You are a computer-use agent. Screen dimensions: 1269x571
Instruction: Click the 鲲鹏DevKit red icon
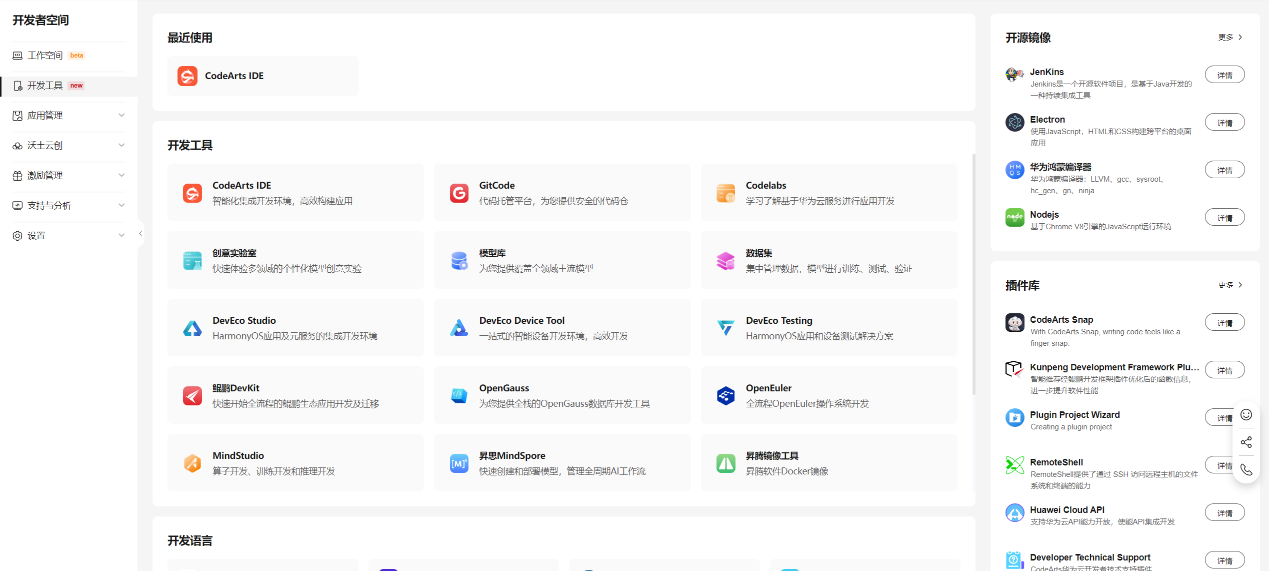pos(193,395)
